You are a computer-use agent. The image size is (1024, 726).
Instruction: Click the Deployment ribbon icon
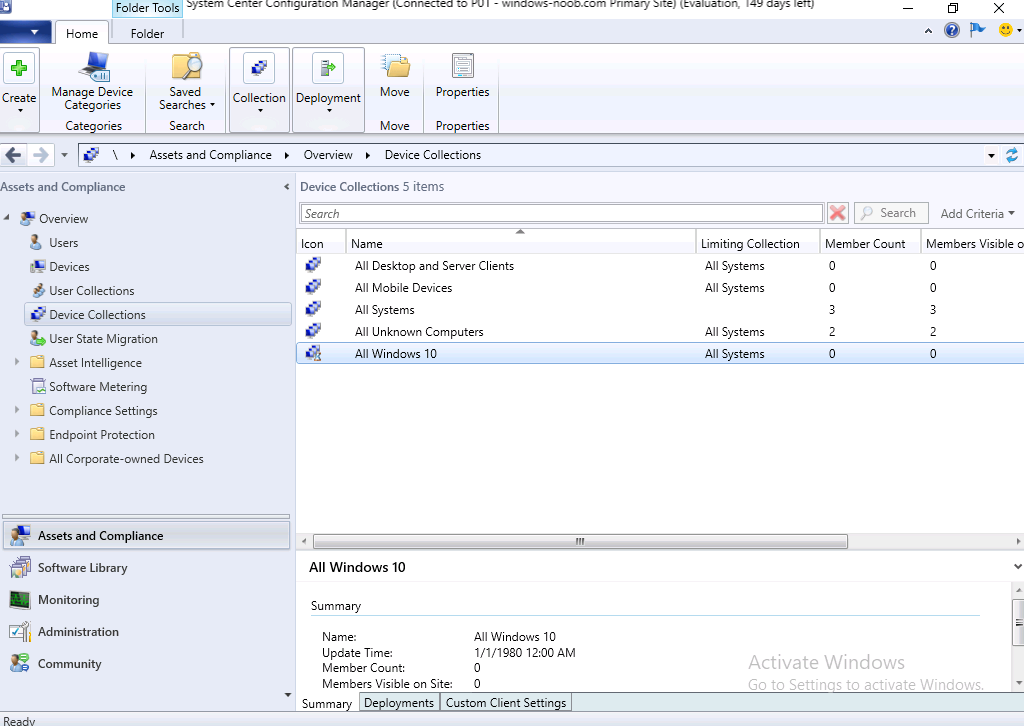328,68
